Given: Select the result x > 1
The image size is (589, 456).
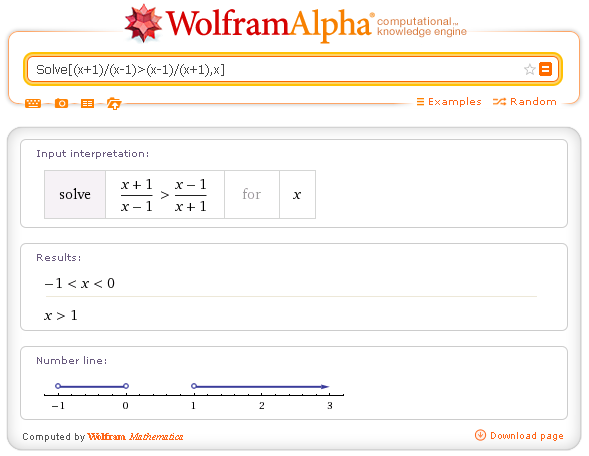Looking at the screenshot, I should pyautogui.click(x=60, y=315).
